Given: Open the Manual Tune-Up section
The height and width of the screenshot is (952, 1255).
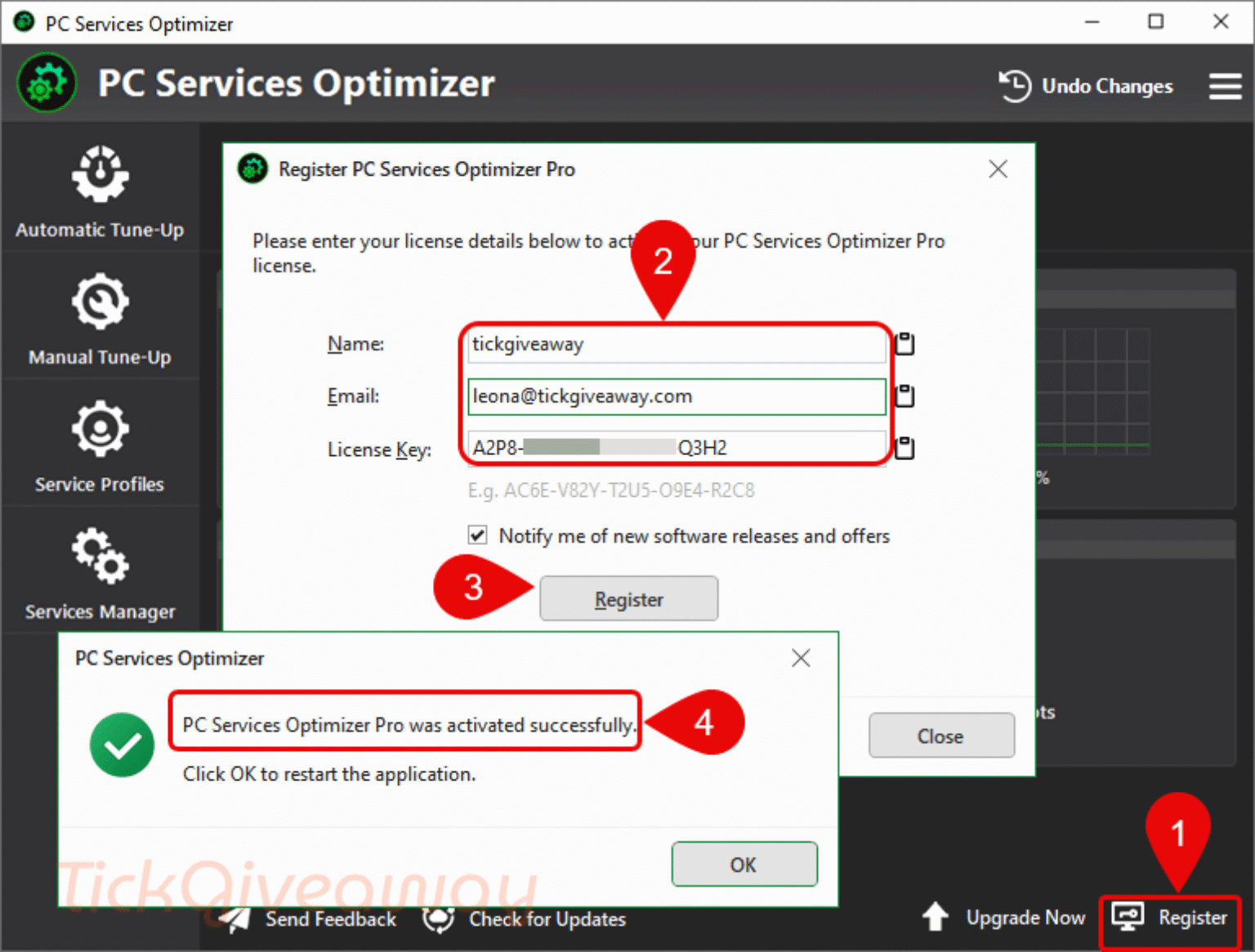Looking at the screenshot, I should click(x=100, y=317).
